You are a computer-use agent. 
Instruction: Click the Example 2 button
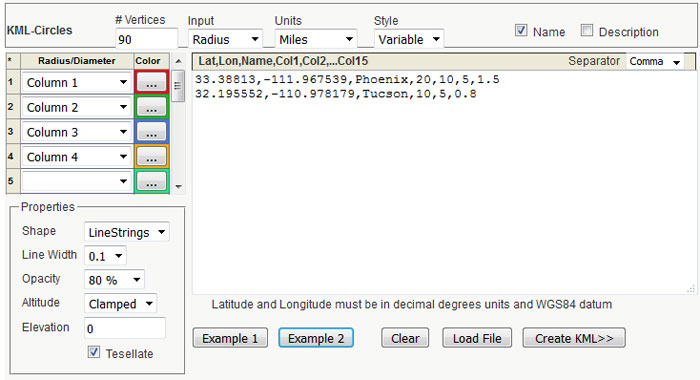pyautogui.click(x=316, y=338)
